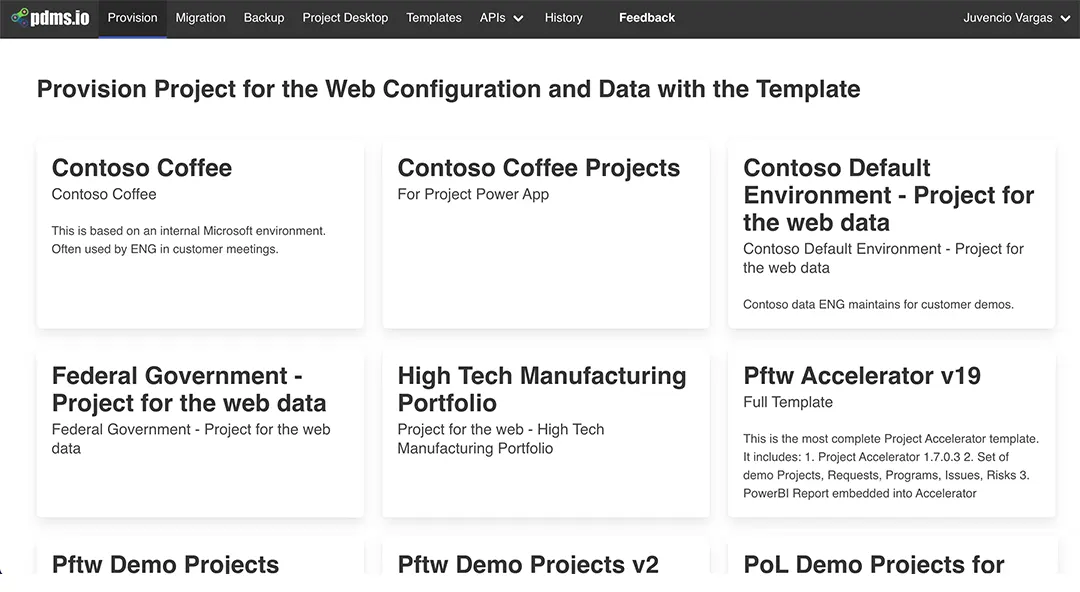Open the Templates page
Screen dimensions: 1080x592
[x=433, y=17]
